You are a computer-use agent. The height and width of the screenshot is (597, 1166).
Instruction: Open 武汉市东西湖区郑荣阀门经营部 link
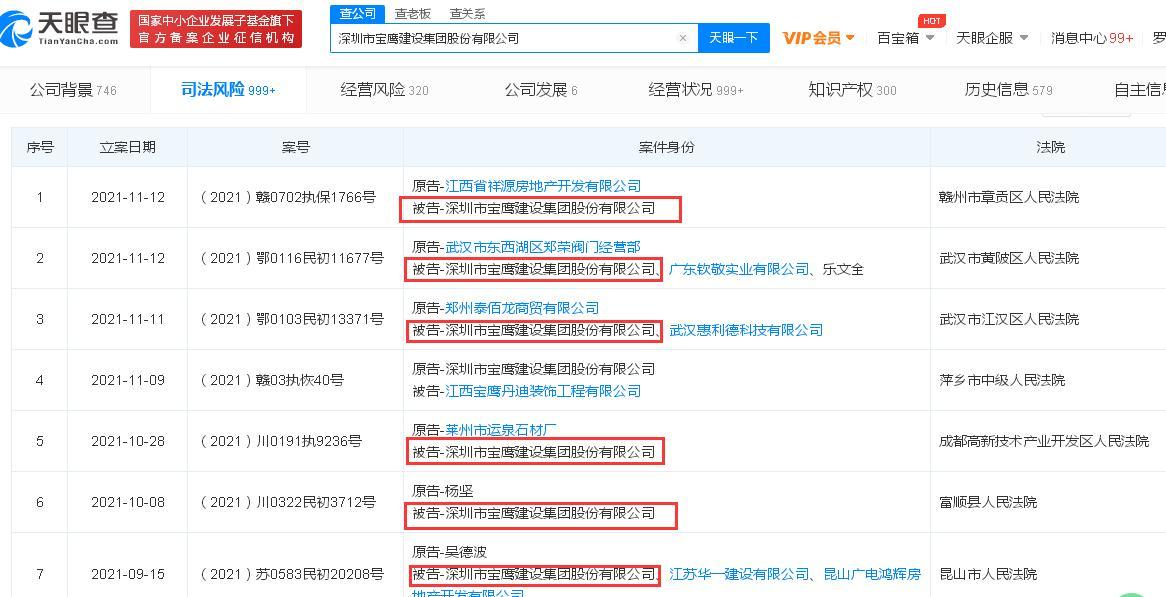pyautogui.click(x=543, y=247)
